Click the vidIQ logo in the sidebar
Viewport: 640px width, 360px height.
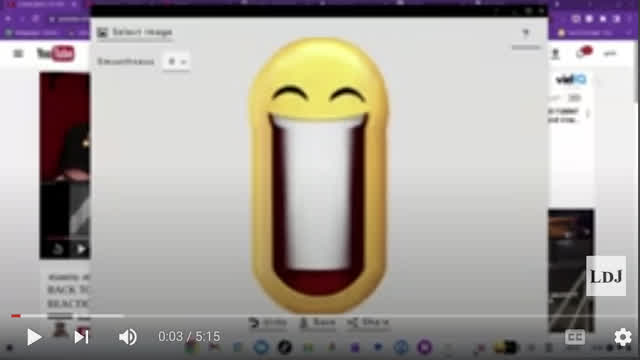(x=571, y=79)
